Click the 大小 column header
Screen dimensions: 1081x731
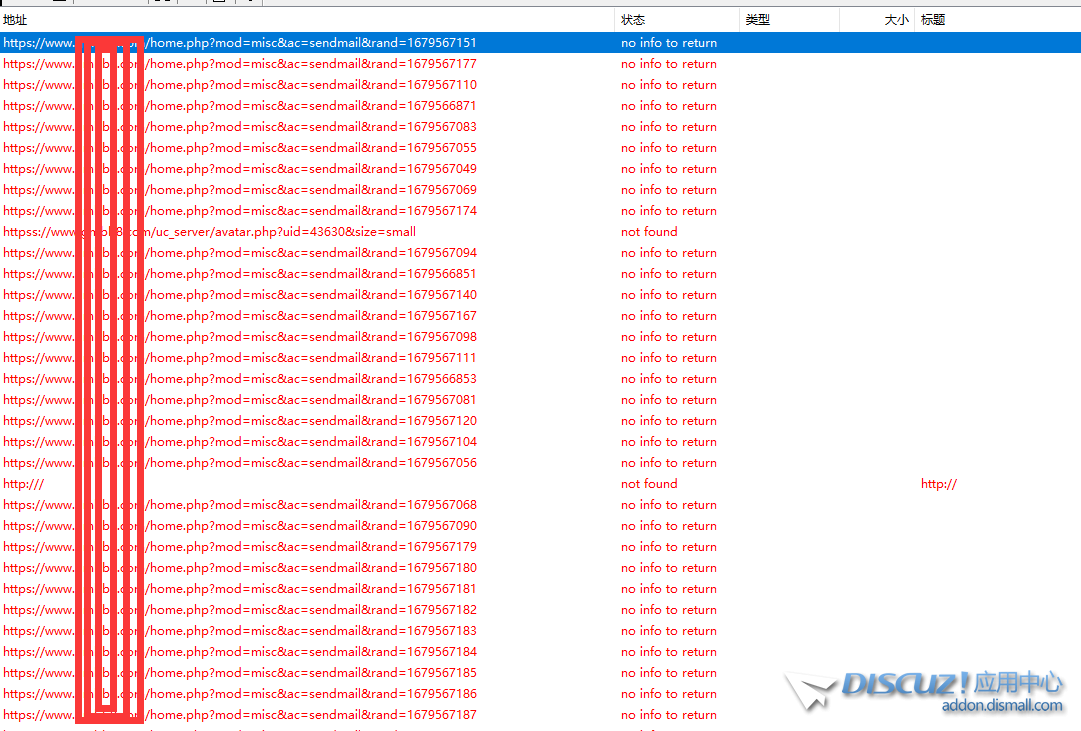pos(896,20)
